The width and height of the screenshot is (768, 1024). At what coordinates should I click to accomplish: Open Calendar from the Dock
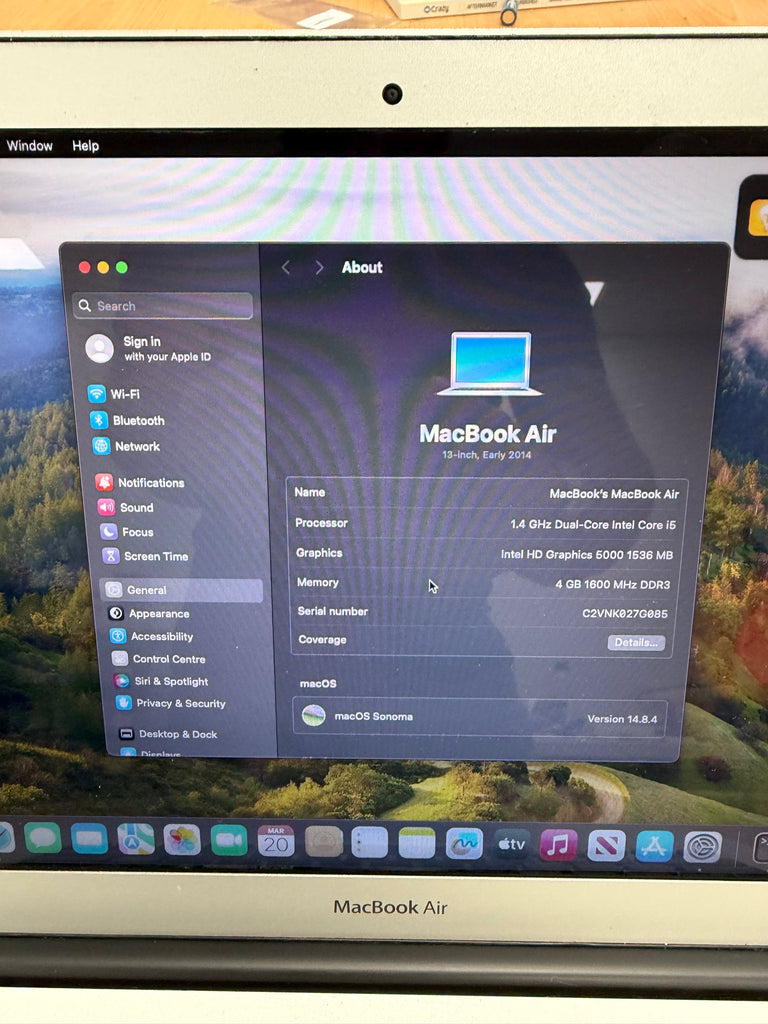coord(276,841)
